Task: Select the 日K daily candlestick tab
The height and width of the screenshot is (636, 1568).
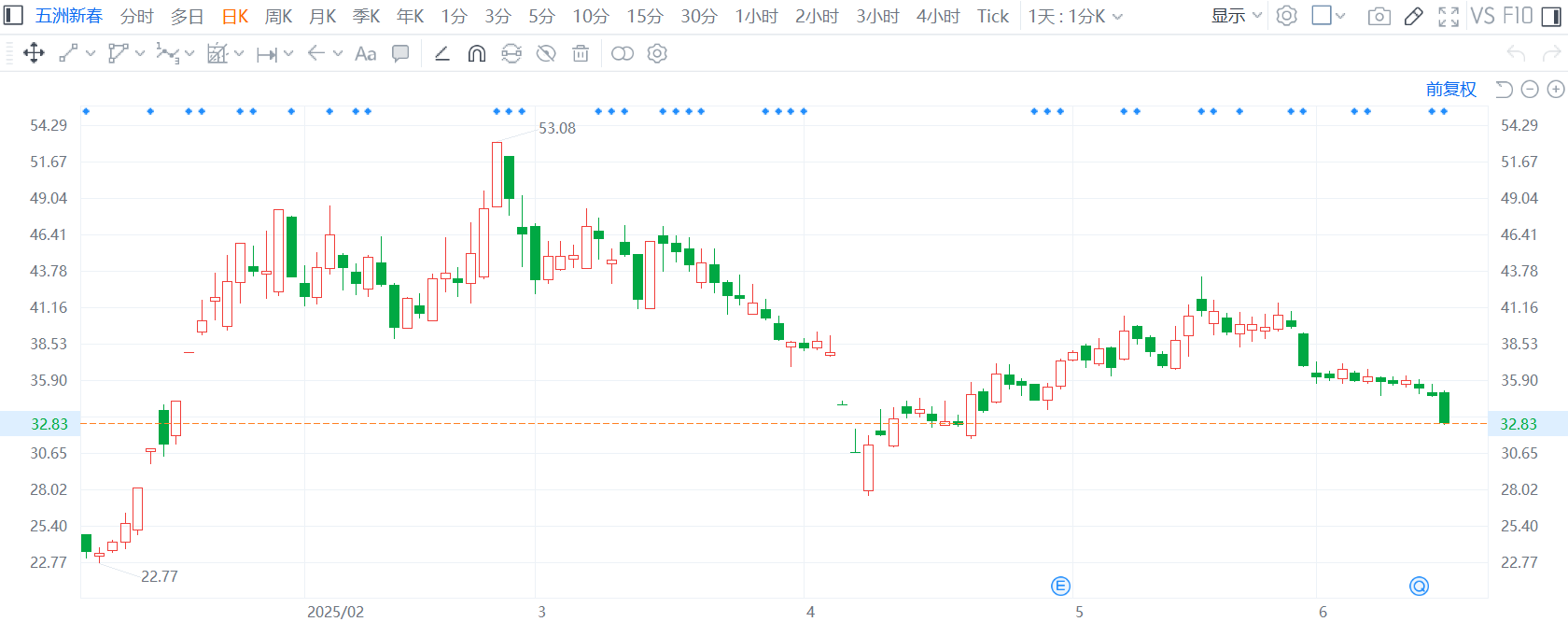Action: click(x=235, y=16)
